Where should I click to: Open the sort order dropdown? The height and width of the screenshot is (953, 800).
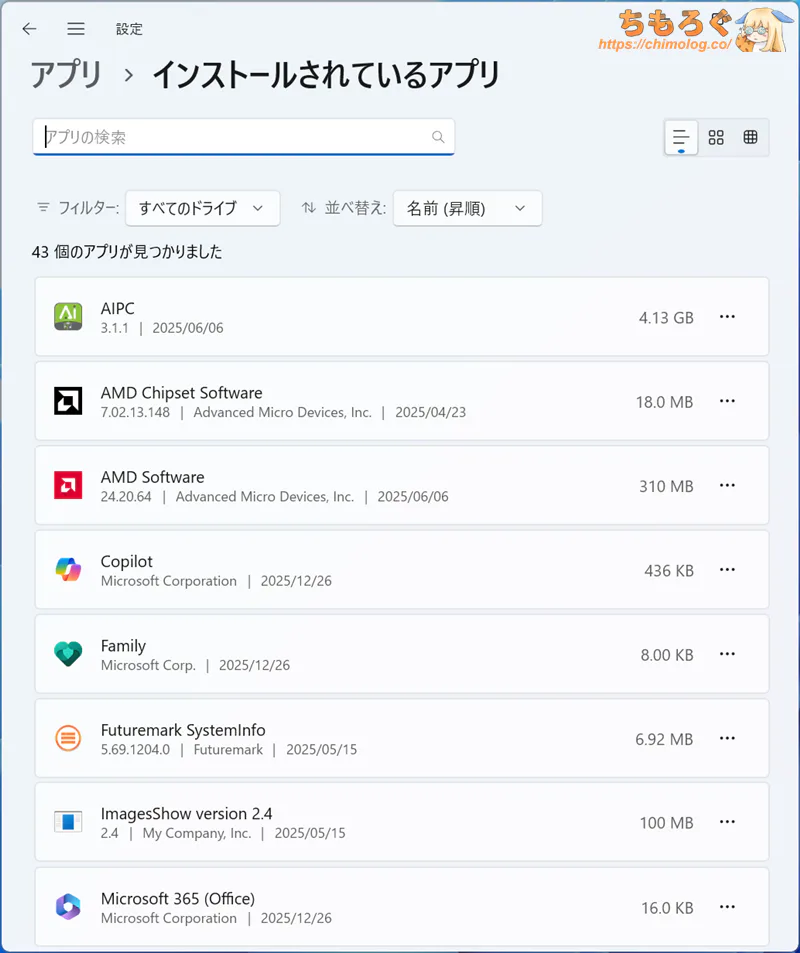pyautogui.click(x=467, y=208)
